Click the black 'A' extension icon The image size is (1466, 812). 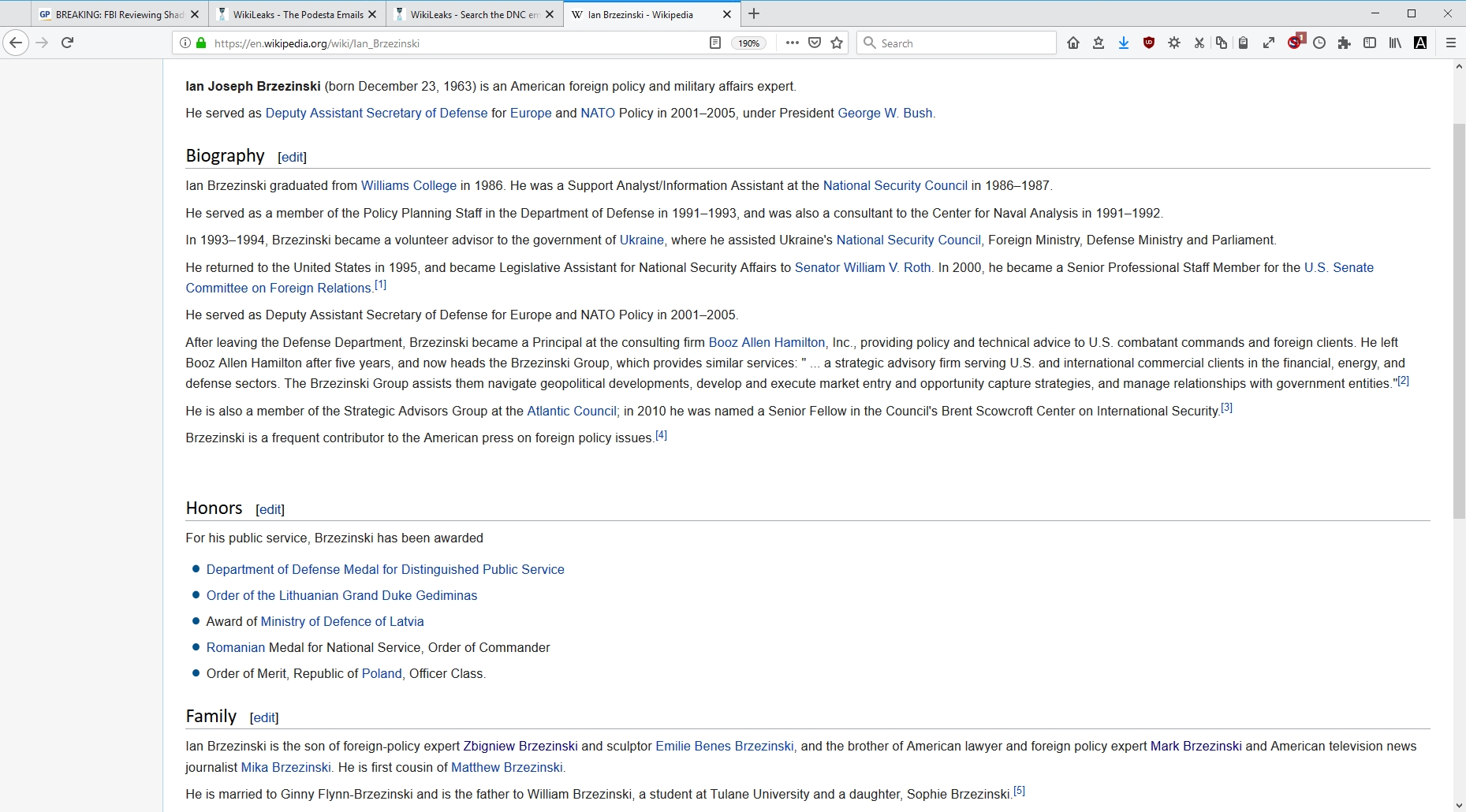(x=1420, y=43)
